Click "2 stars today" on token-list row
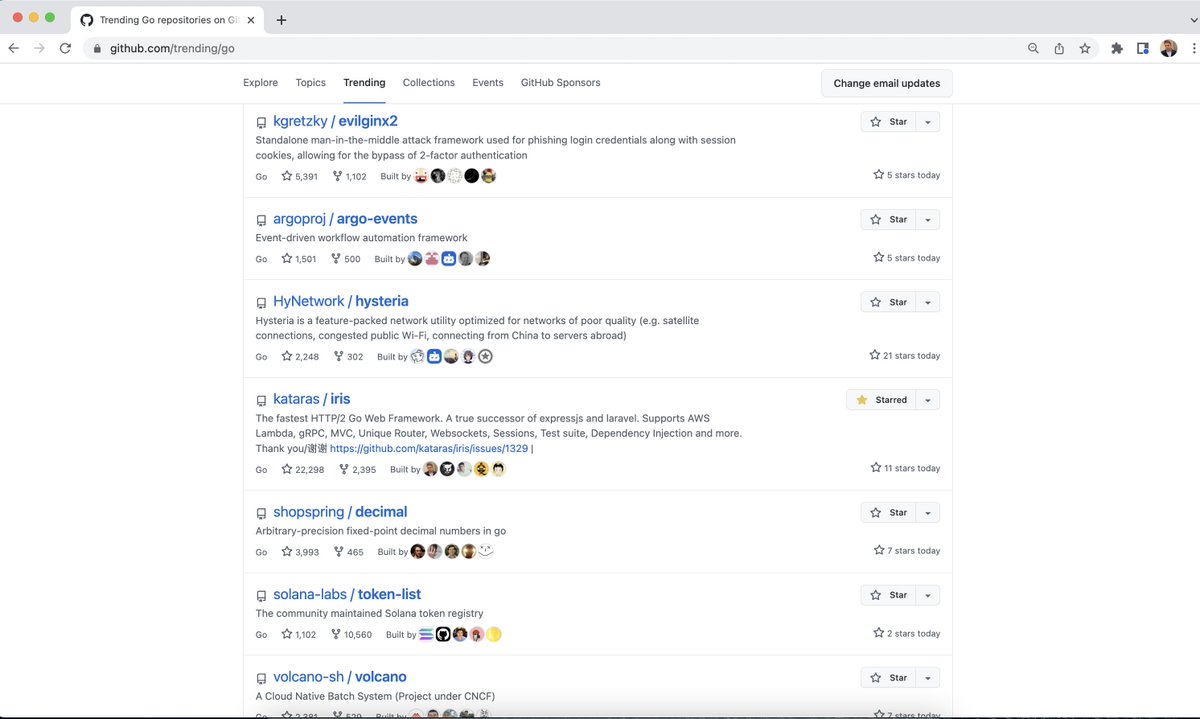This screenshot has height=719, width=1200. (x=907, y=634)
